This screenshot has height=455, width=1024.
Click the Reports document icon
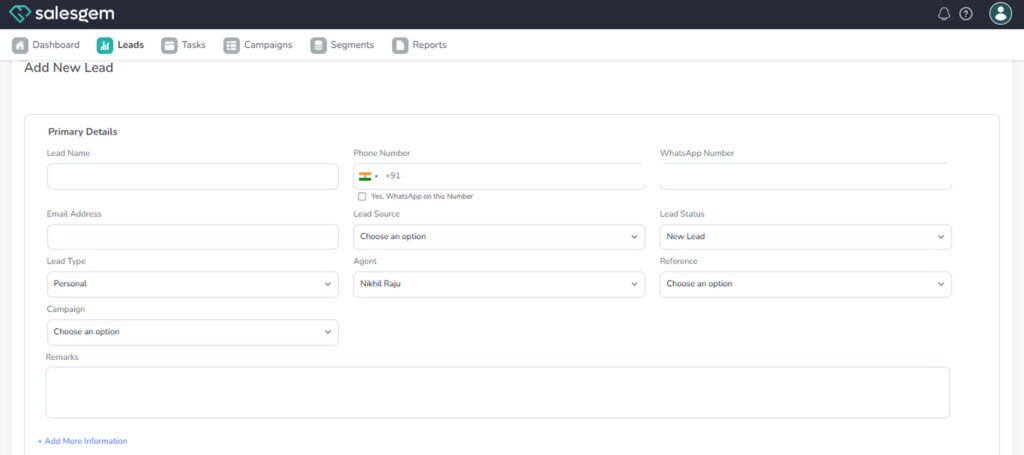400,45
